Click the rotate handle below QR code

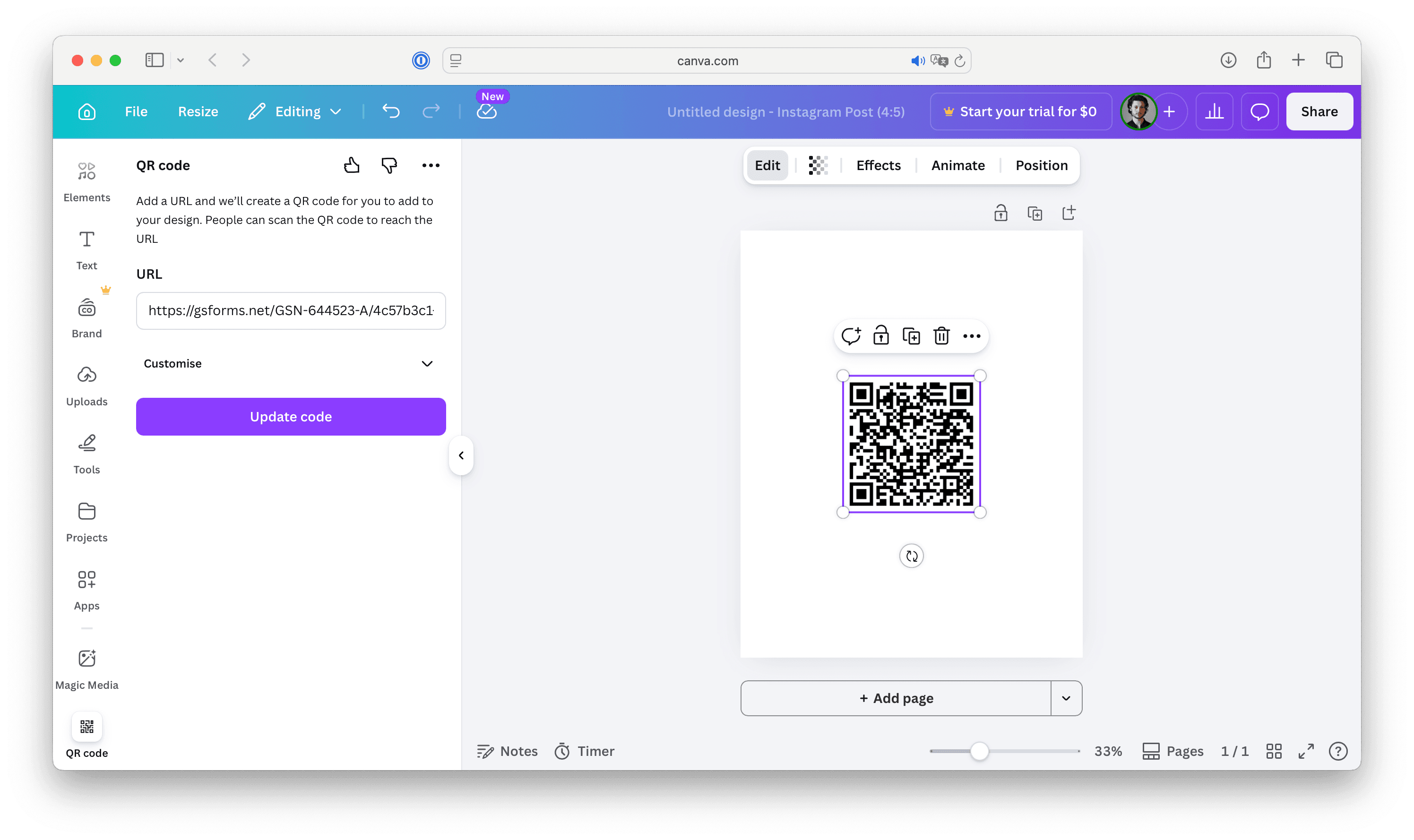(911, 556)
